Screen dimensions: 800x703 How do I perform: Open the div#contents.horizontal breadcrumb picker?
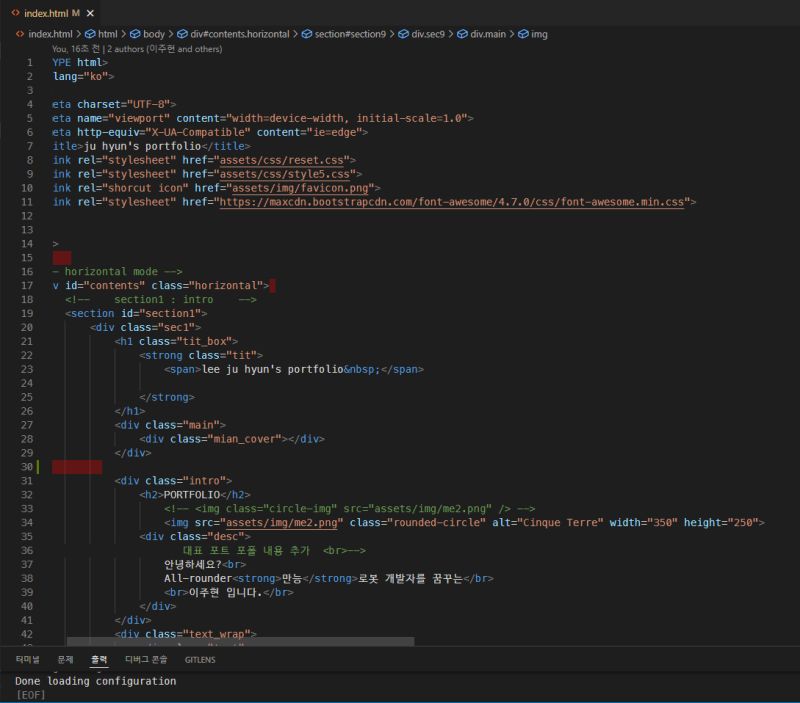(238, 33)
